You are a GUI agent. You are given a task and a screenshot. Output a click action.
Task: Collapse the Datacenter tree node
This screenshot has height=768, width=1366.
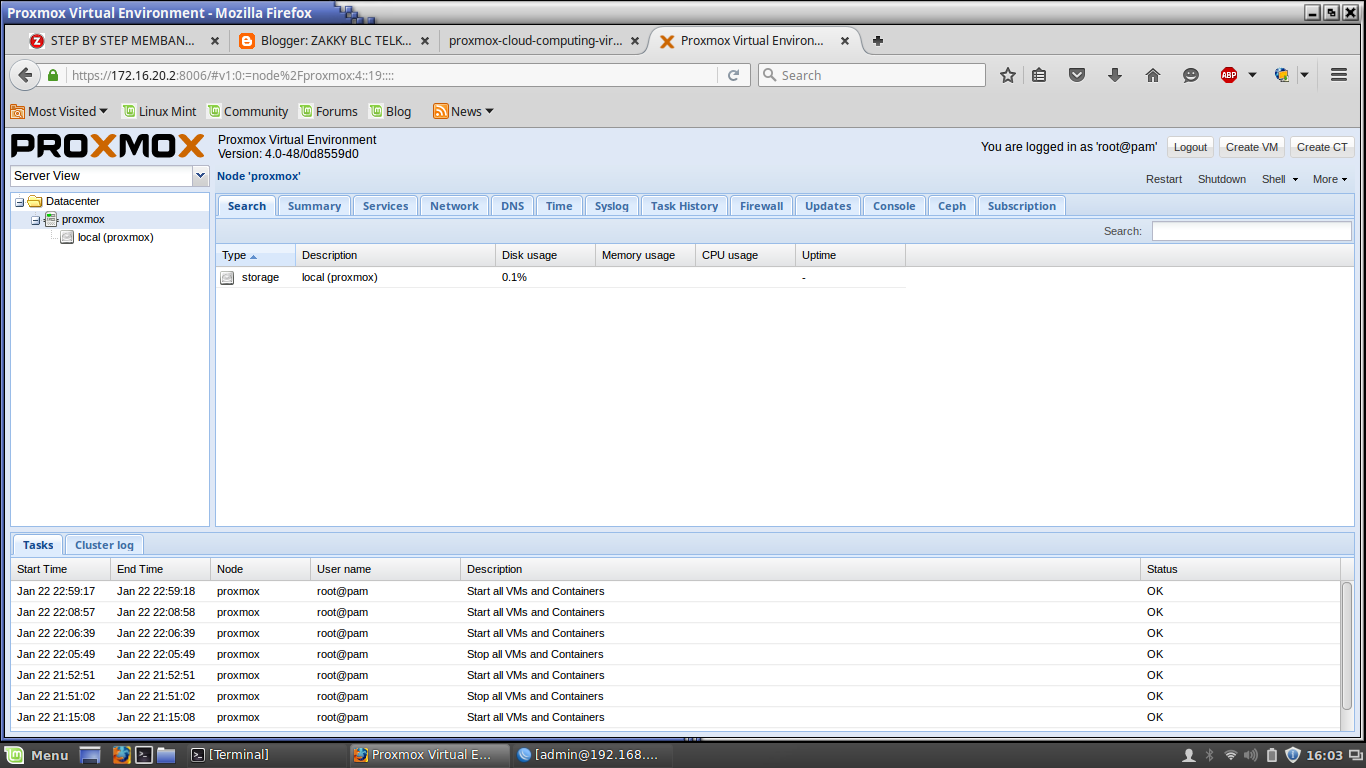(19, 201)
